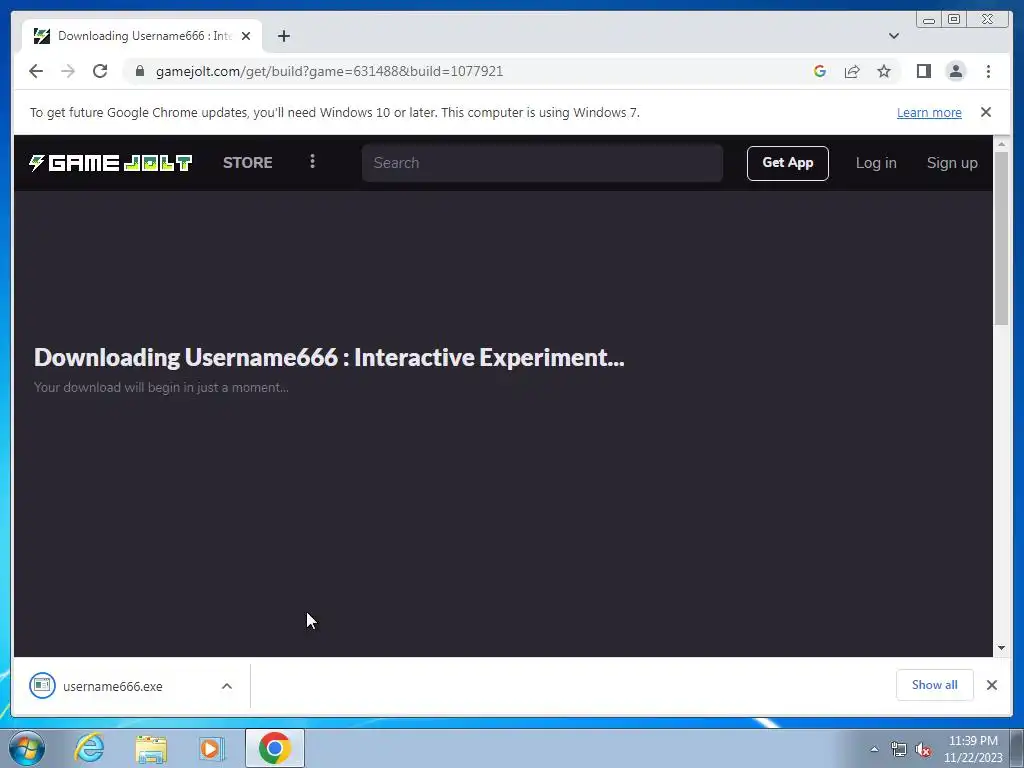Screen dimensions: 1024x768
Task: Reload the Game Jolt page
Action: (x=100, y=71)
